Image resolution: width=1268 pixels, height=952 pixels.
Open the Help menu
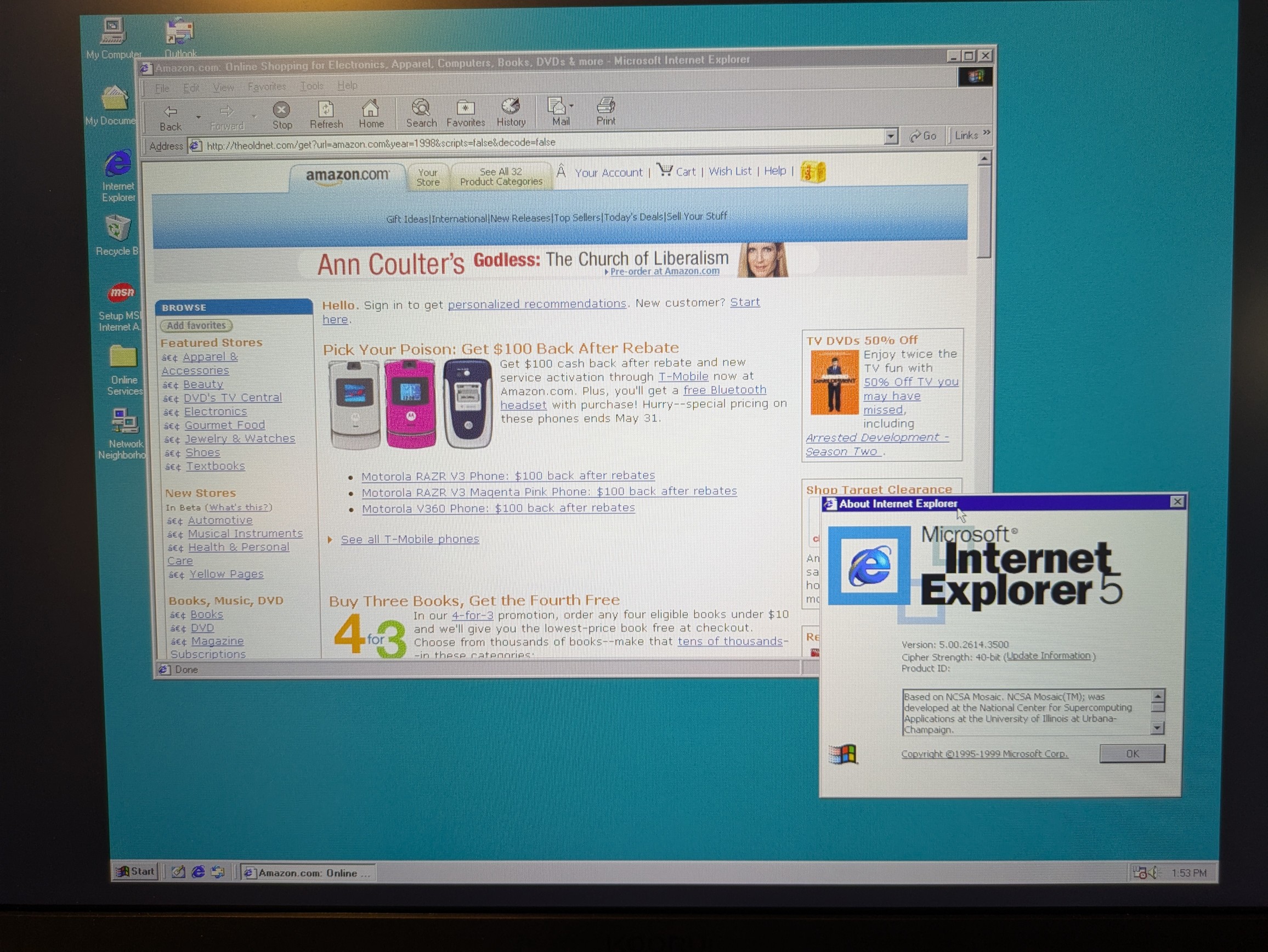(347, 86)
